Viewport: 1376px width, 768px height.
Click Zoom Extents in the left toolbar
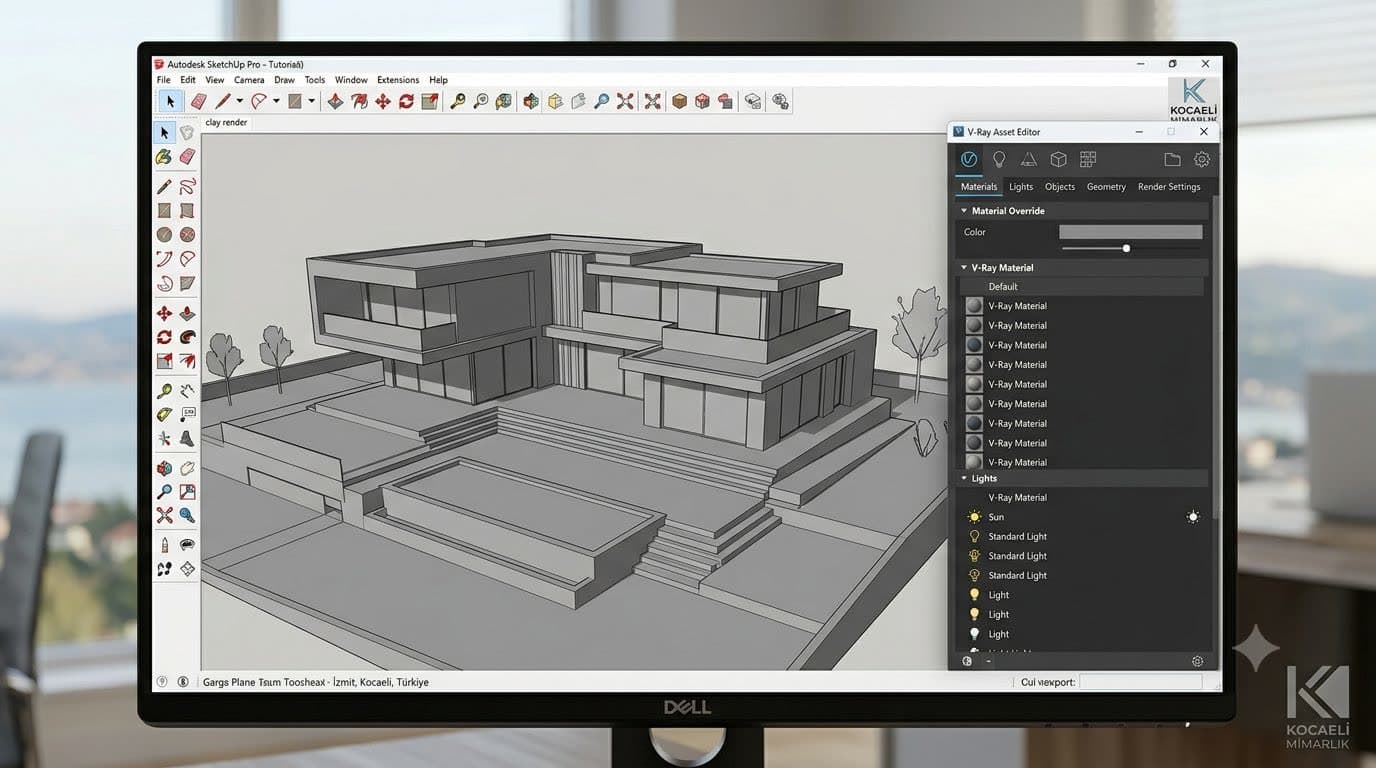164,515
